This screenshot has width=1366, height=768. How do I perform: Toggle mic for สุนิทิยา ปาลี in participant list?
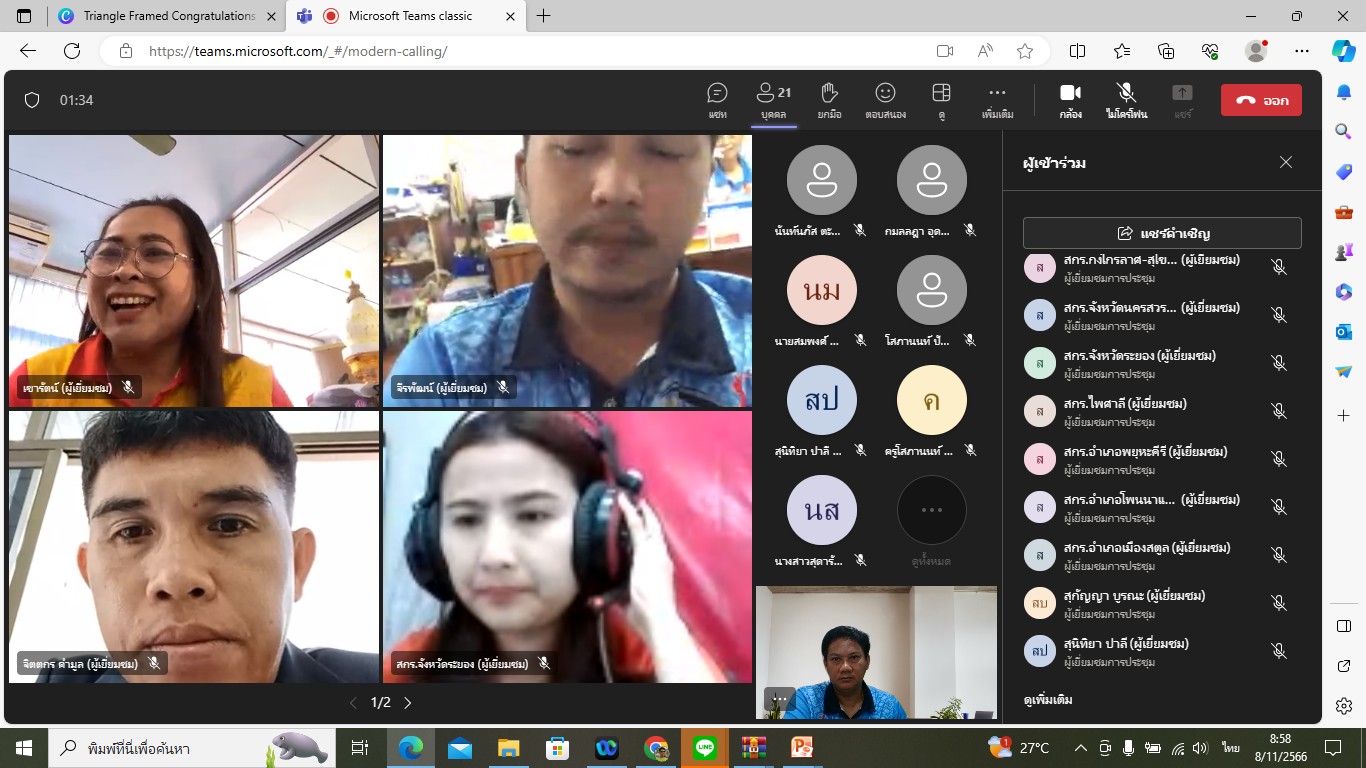tap(1278, 651)
